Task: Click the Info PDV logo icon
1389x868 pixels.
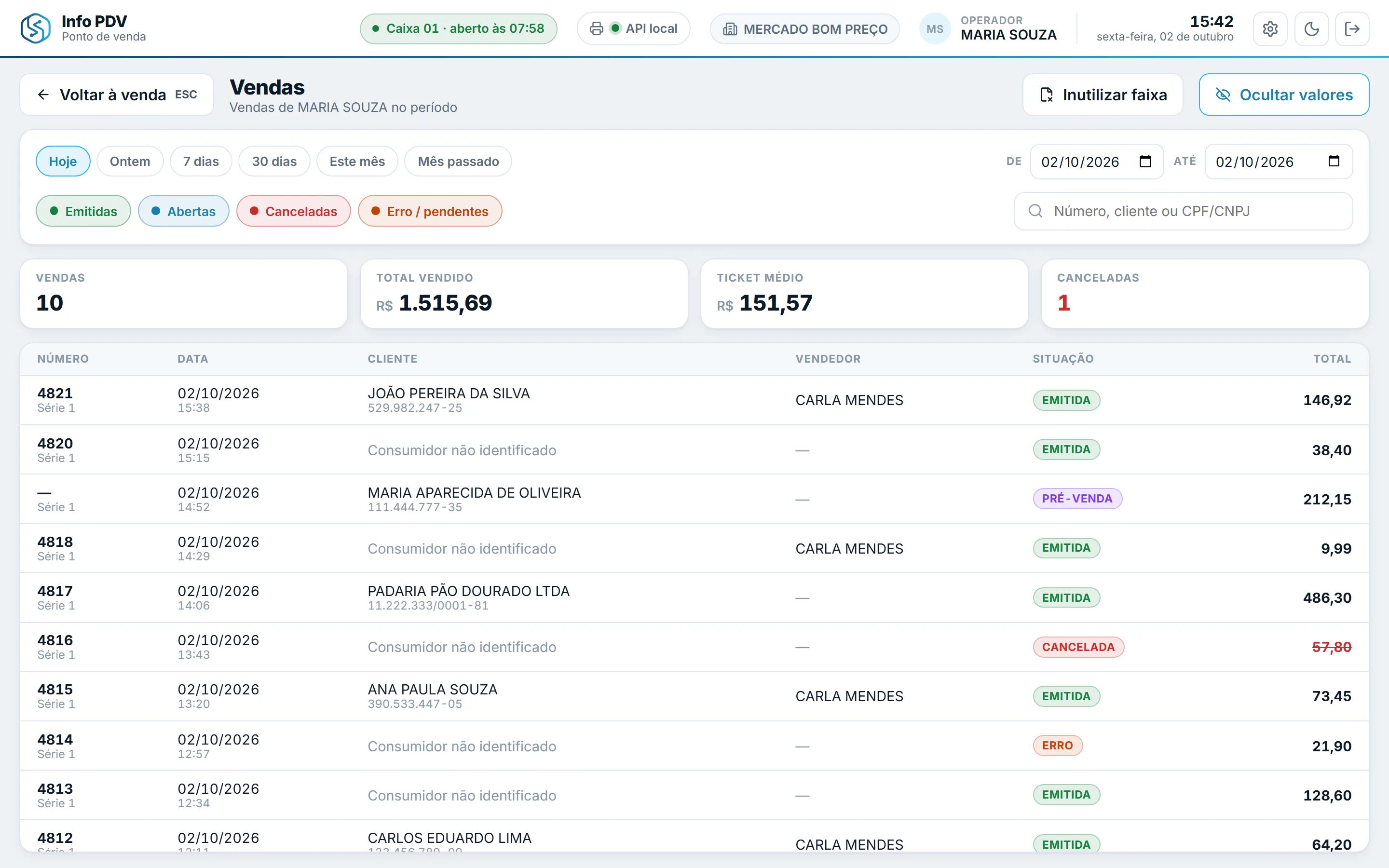Action: 36,29
